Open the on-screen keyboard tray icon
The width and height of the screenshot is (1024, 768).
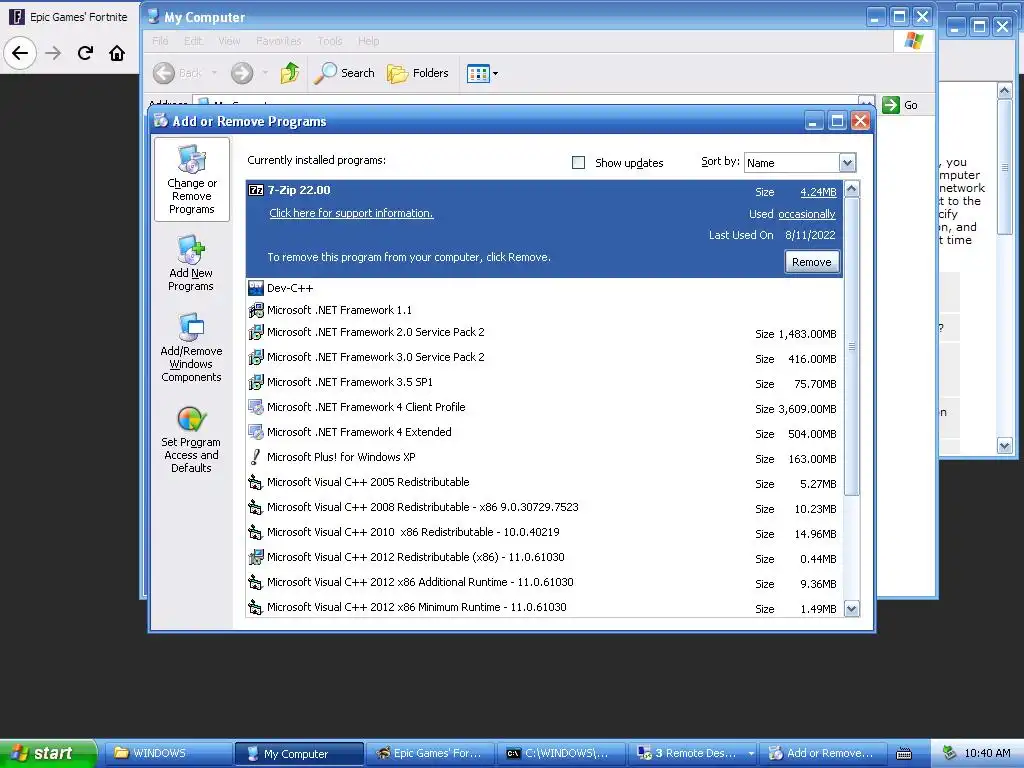click(x=904, y=754)
